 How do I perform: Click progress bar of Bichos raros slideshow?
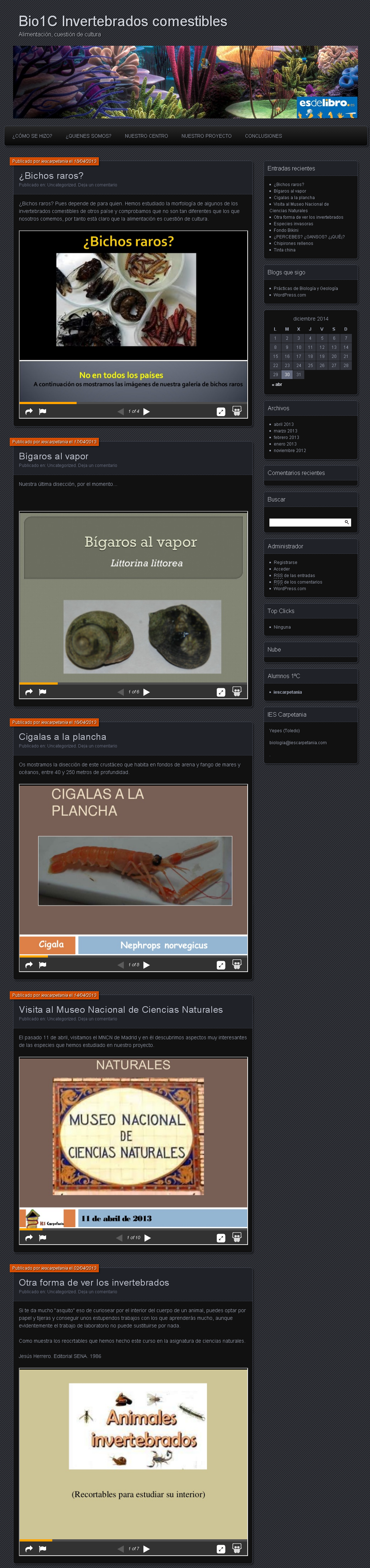coord(133,402)
